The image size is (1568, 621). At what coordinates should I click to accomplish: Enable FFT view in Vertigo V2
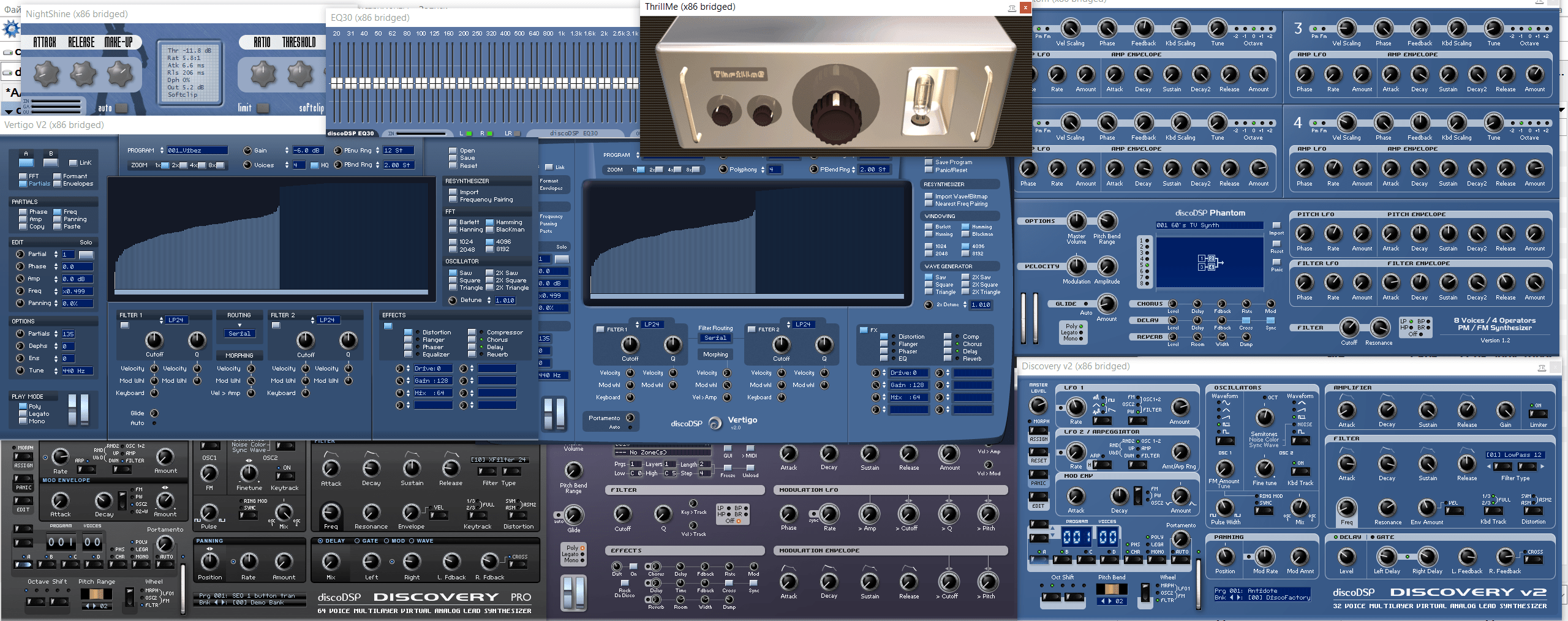24,176
